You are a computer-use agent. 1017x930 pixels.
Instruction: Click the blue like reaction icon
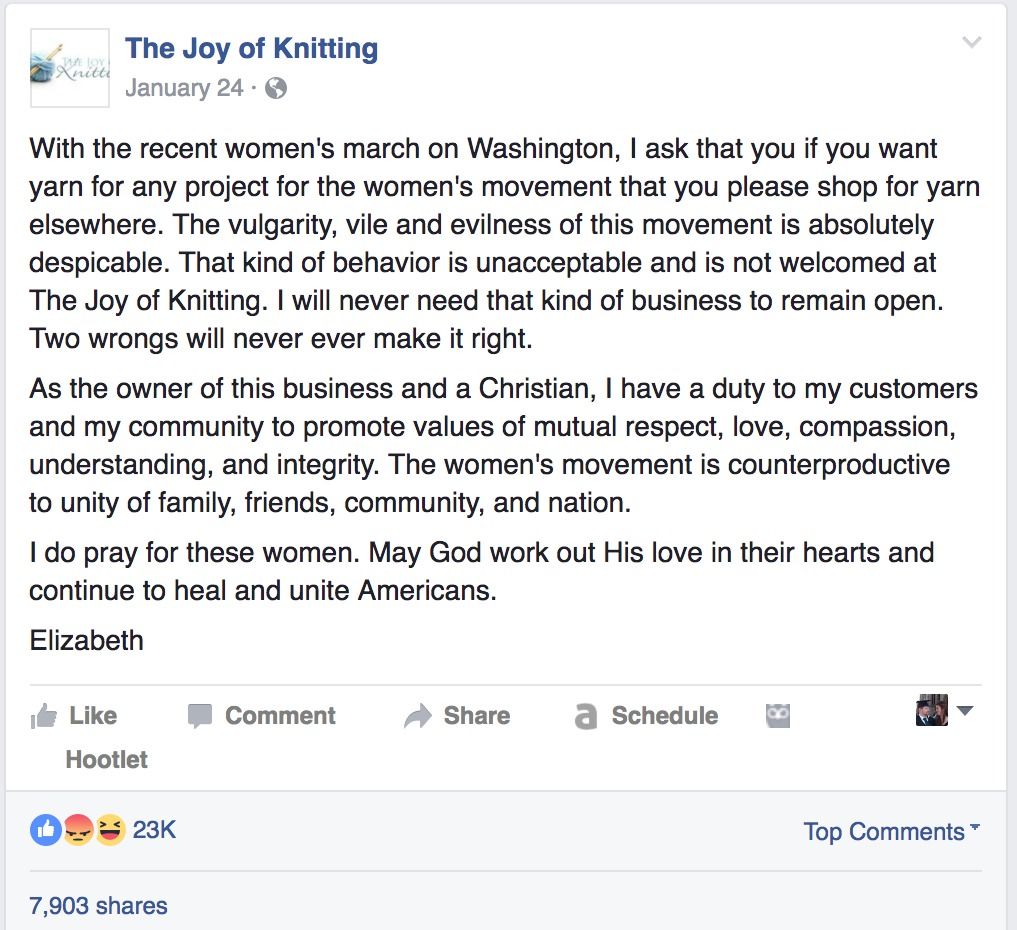(x=45, y=830)
